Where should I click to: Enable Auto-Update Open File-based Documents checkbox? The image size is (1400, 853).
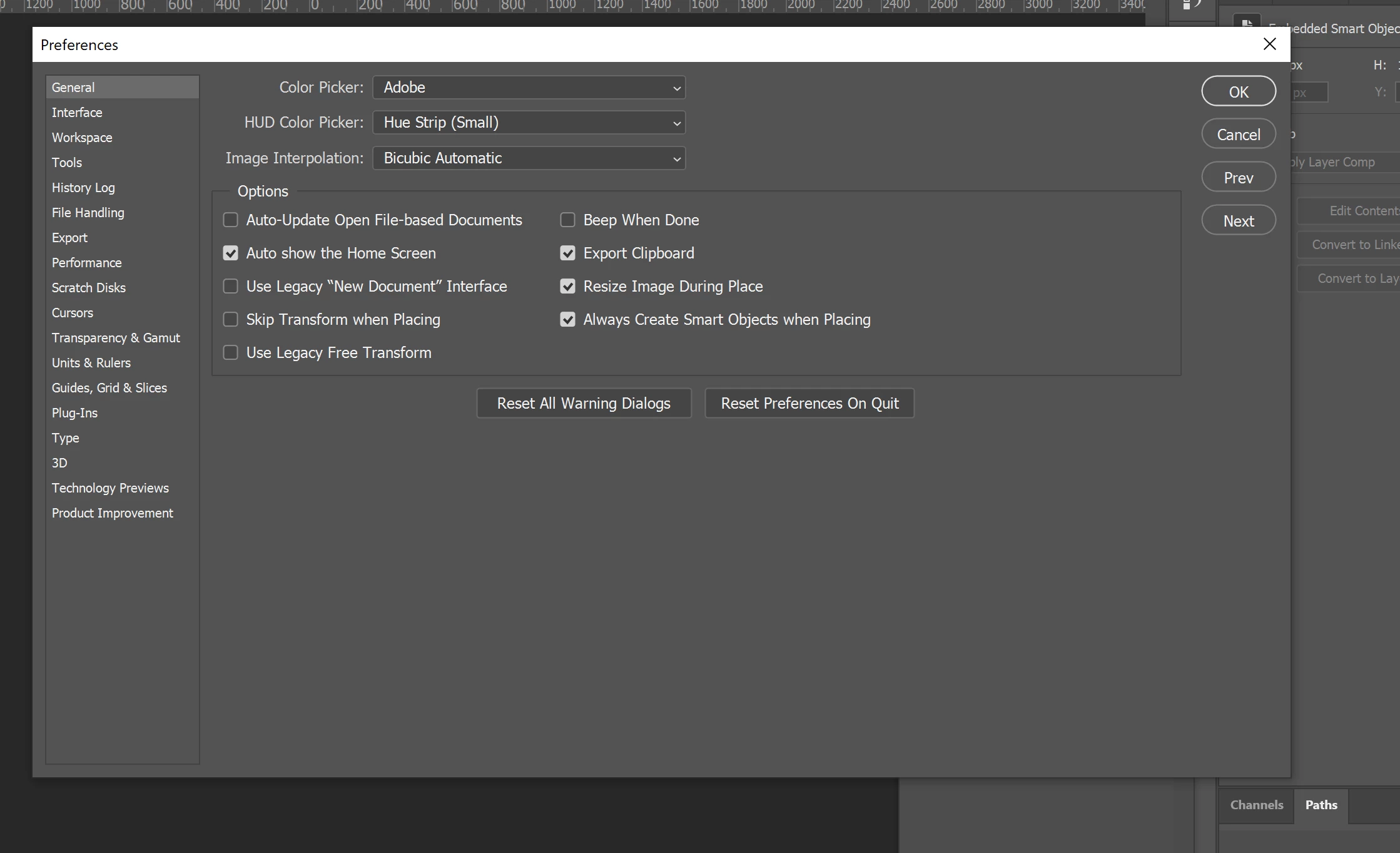point(231,220)
